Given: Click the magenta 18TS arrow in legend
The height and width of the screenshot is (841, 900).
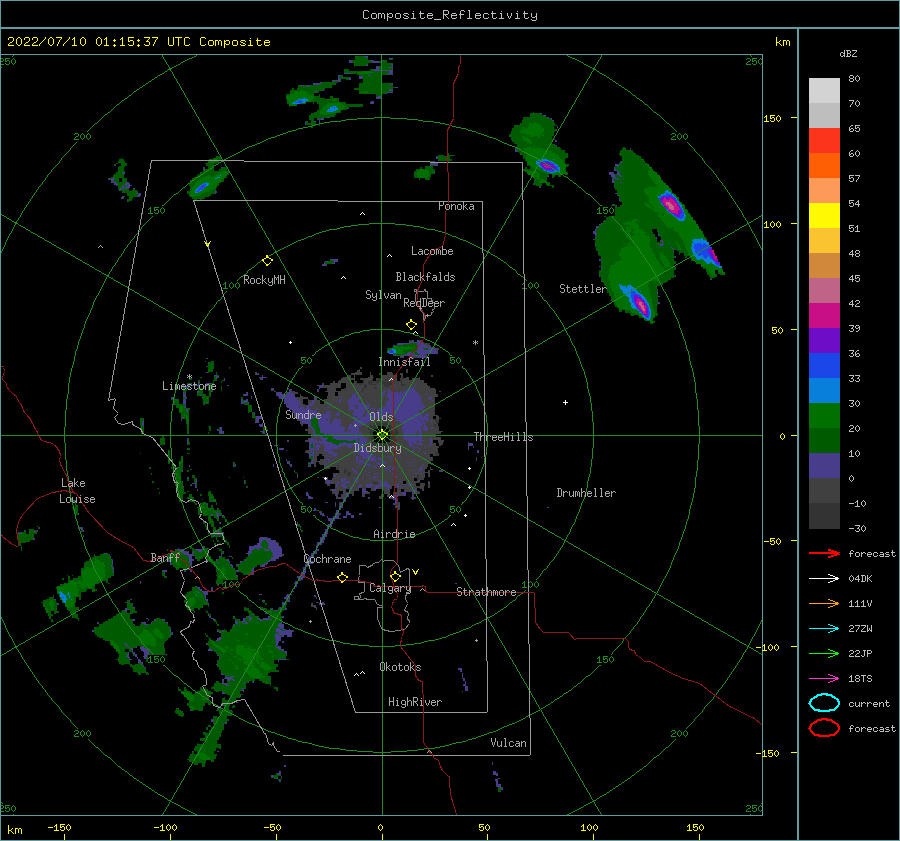Looking at the screenshot, I should [x=824, y=679].
